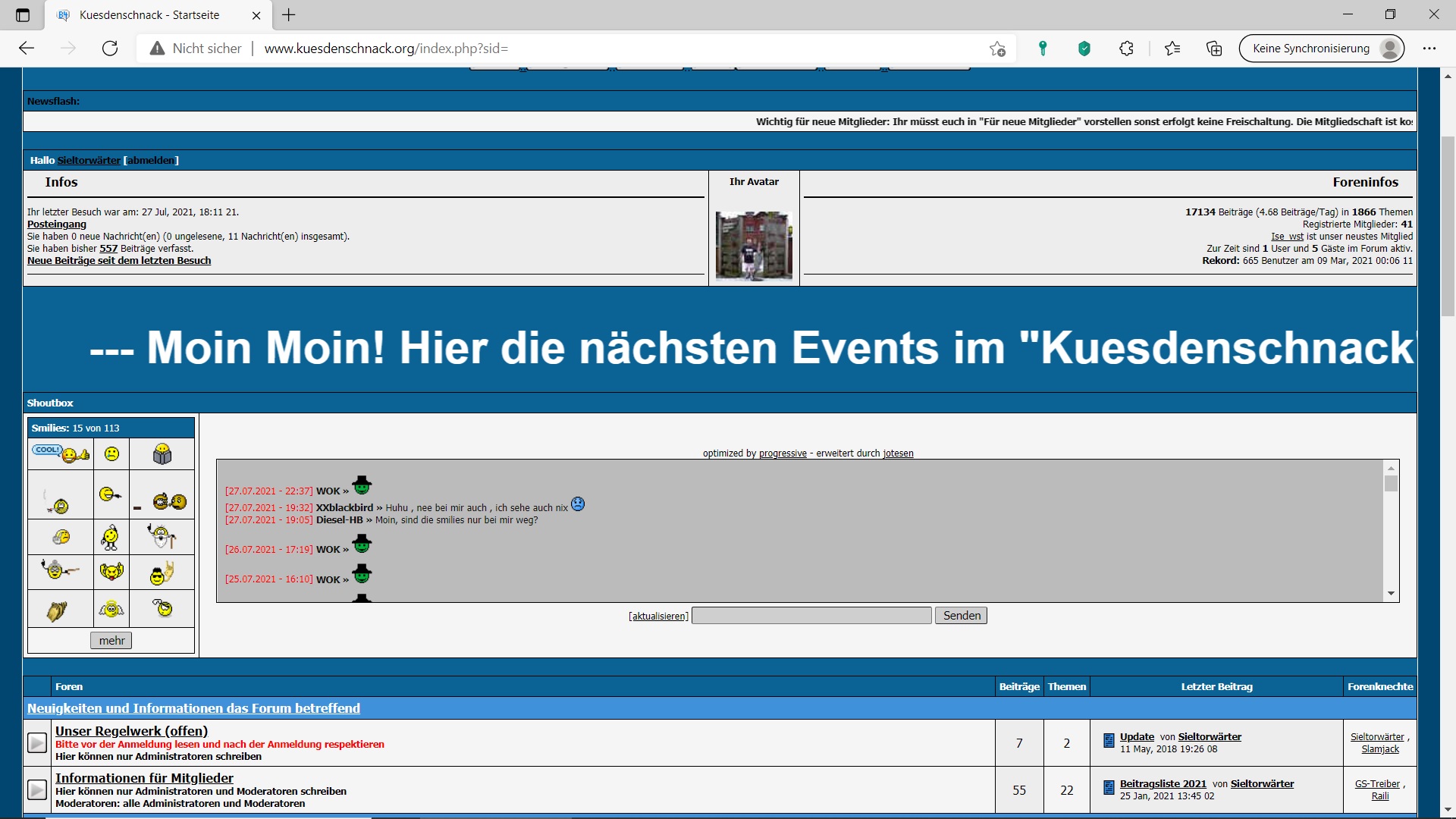The width and height of the screenshot is (1456, 819).
Task: Open the Posteingang link
Action: (57, 224)
